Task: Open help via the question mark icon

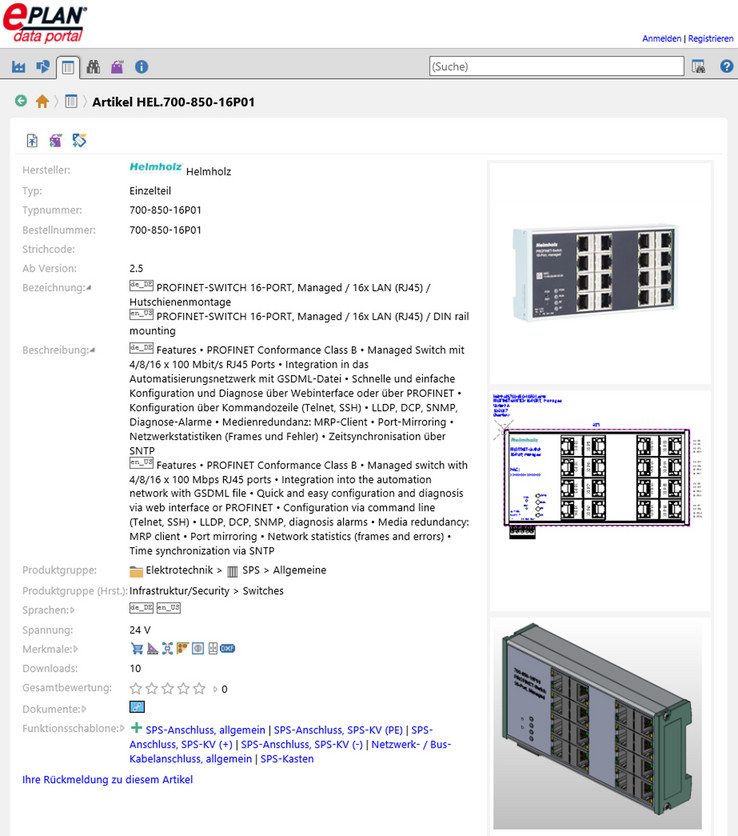Action: point(726,66)
